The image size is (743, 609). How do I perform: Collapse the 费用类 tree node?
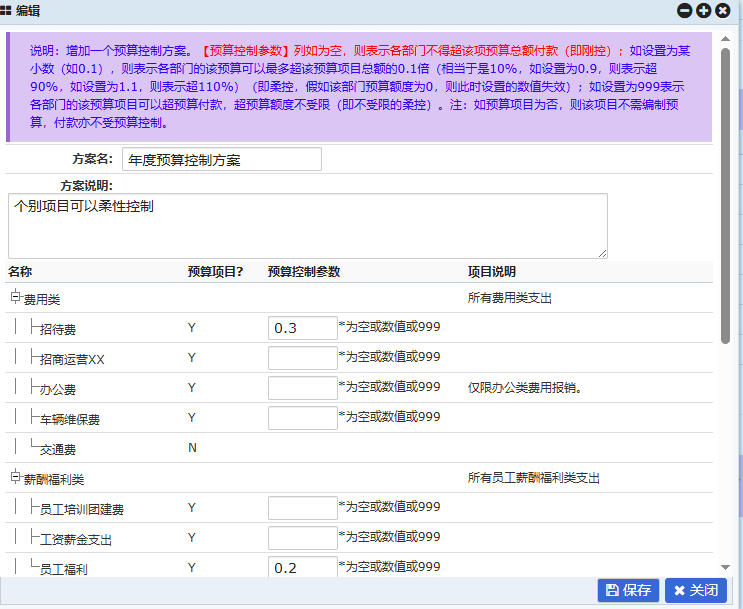(15, 297)
